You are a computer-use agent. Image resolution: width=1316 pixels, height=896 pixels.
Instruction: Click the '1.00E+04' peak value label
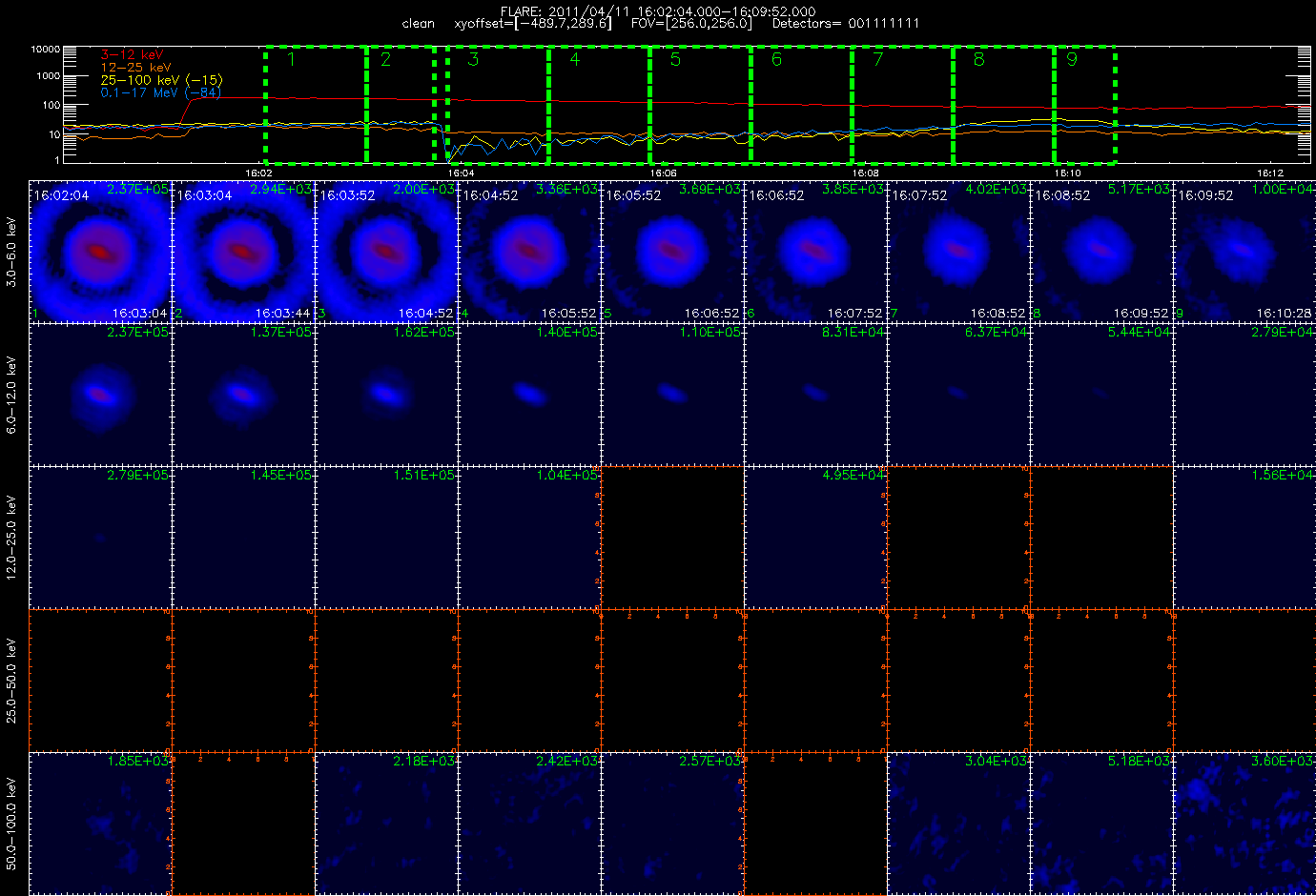[1283, 189]
